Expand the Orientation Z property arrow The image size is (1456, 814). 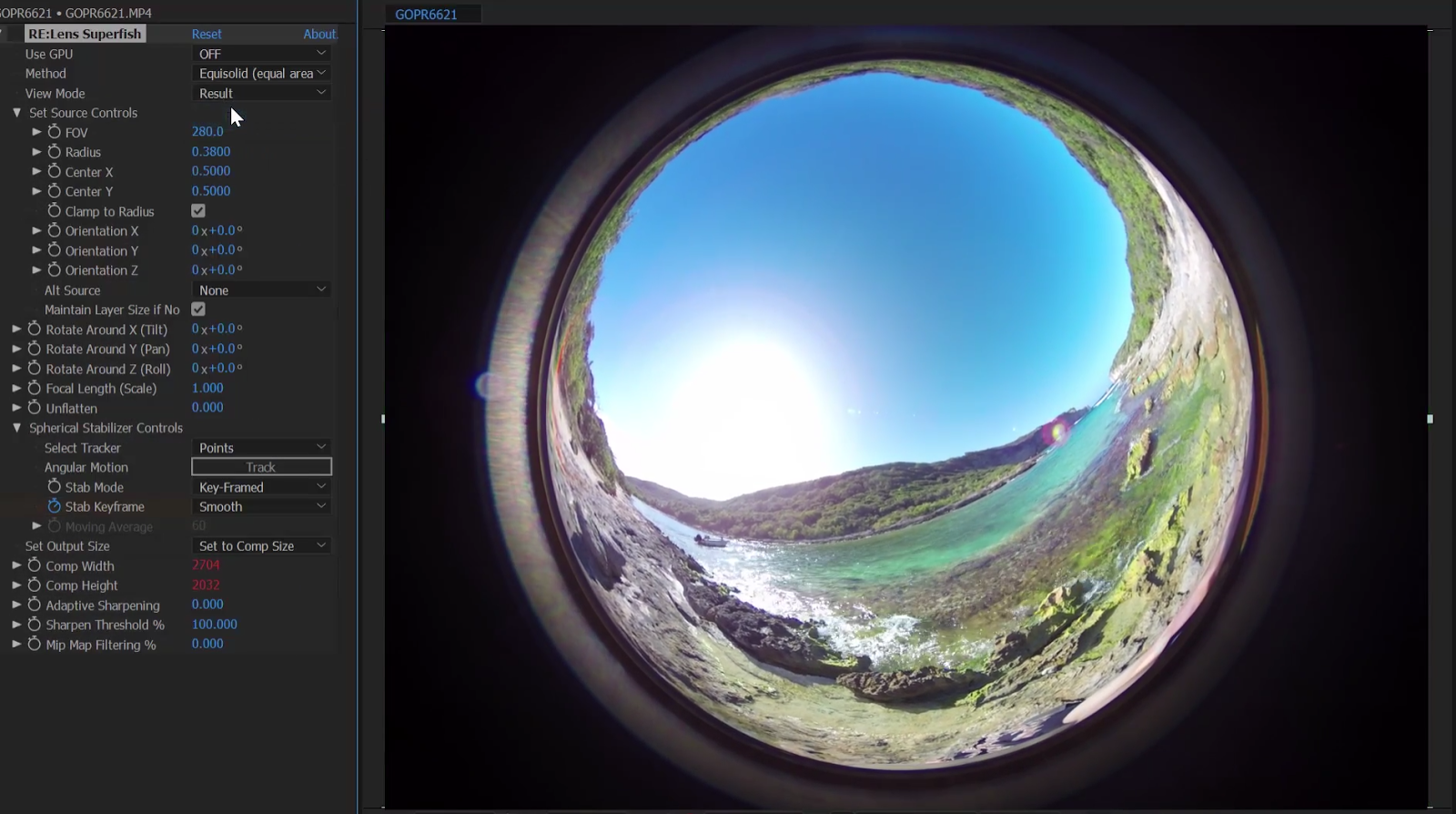click(36, 270)
